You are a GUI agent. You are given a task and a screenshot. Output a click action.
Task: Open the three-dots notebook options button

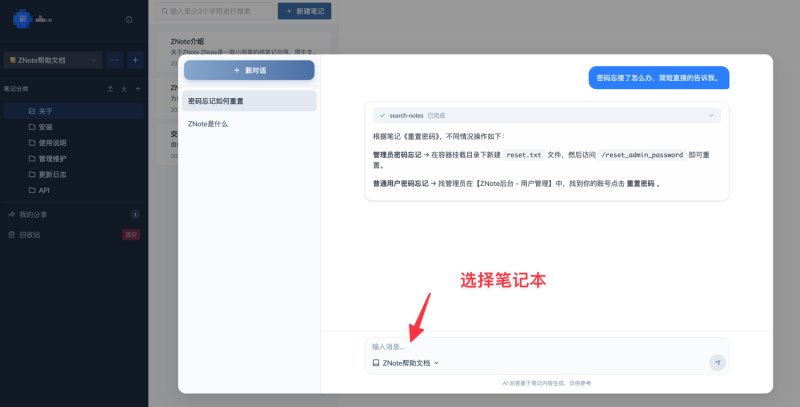(x=114, y=60)
